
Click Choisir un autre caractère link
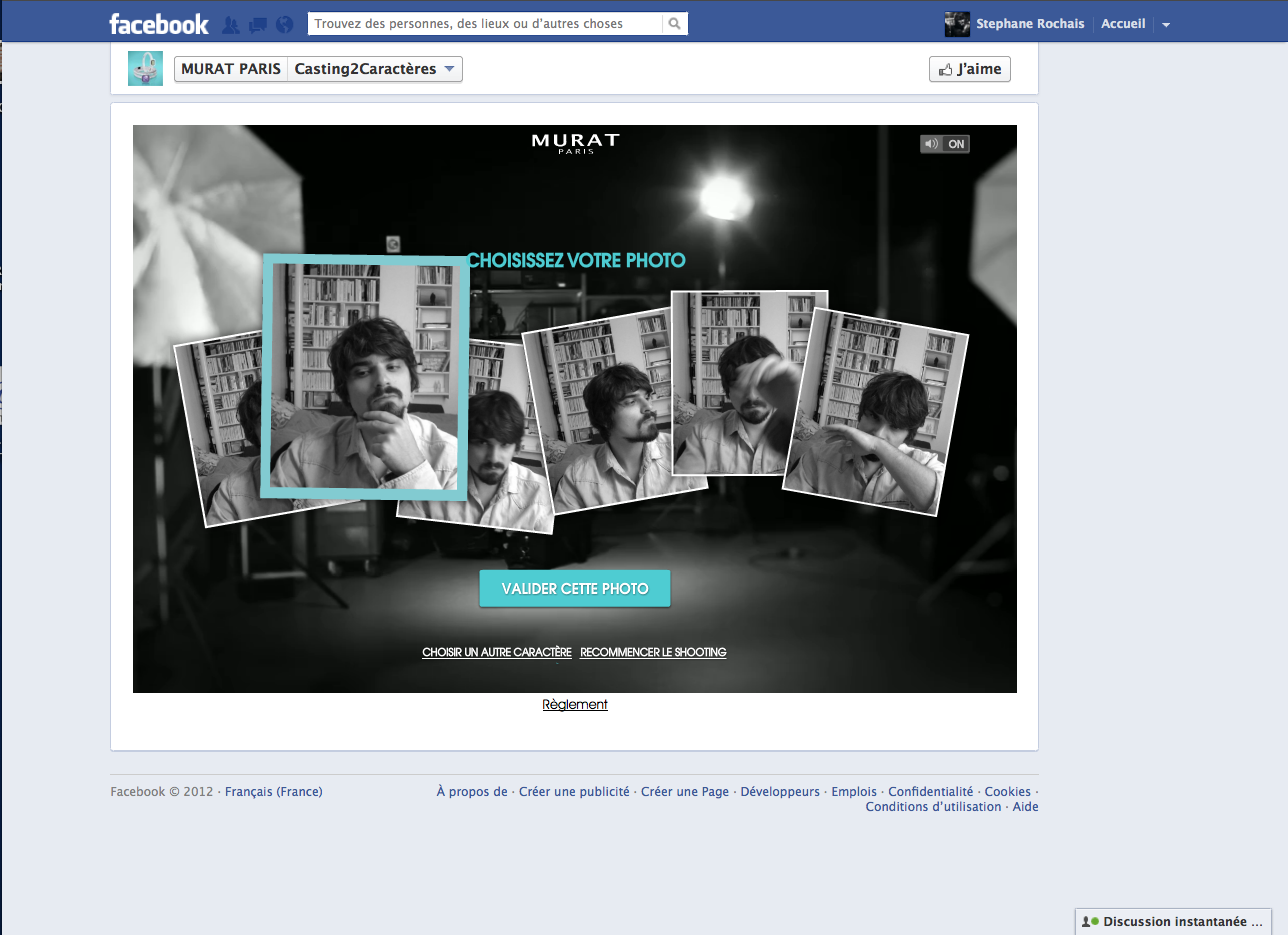pyautogui.click(x=497, y=652)
